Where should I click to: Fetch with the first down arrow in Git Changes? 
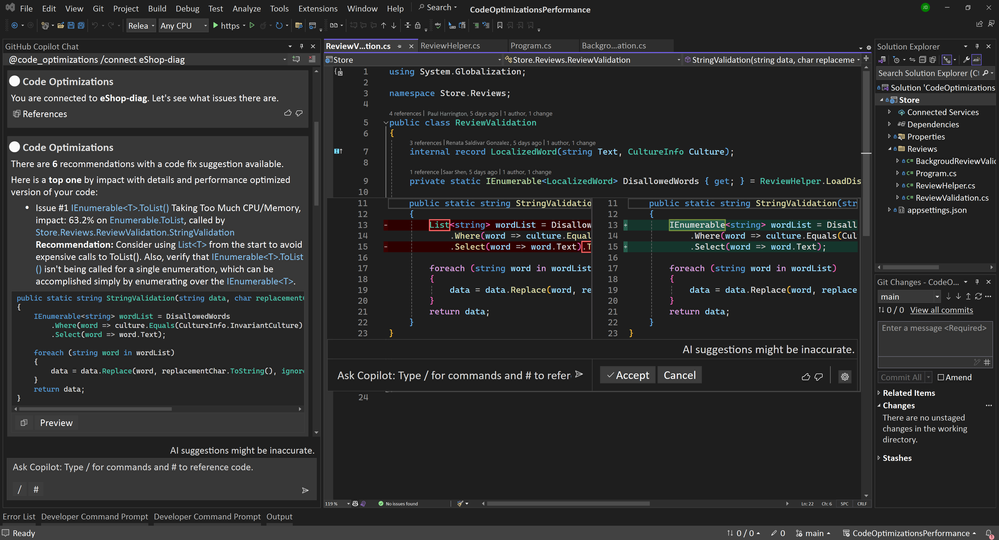(949, 296)
